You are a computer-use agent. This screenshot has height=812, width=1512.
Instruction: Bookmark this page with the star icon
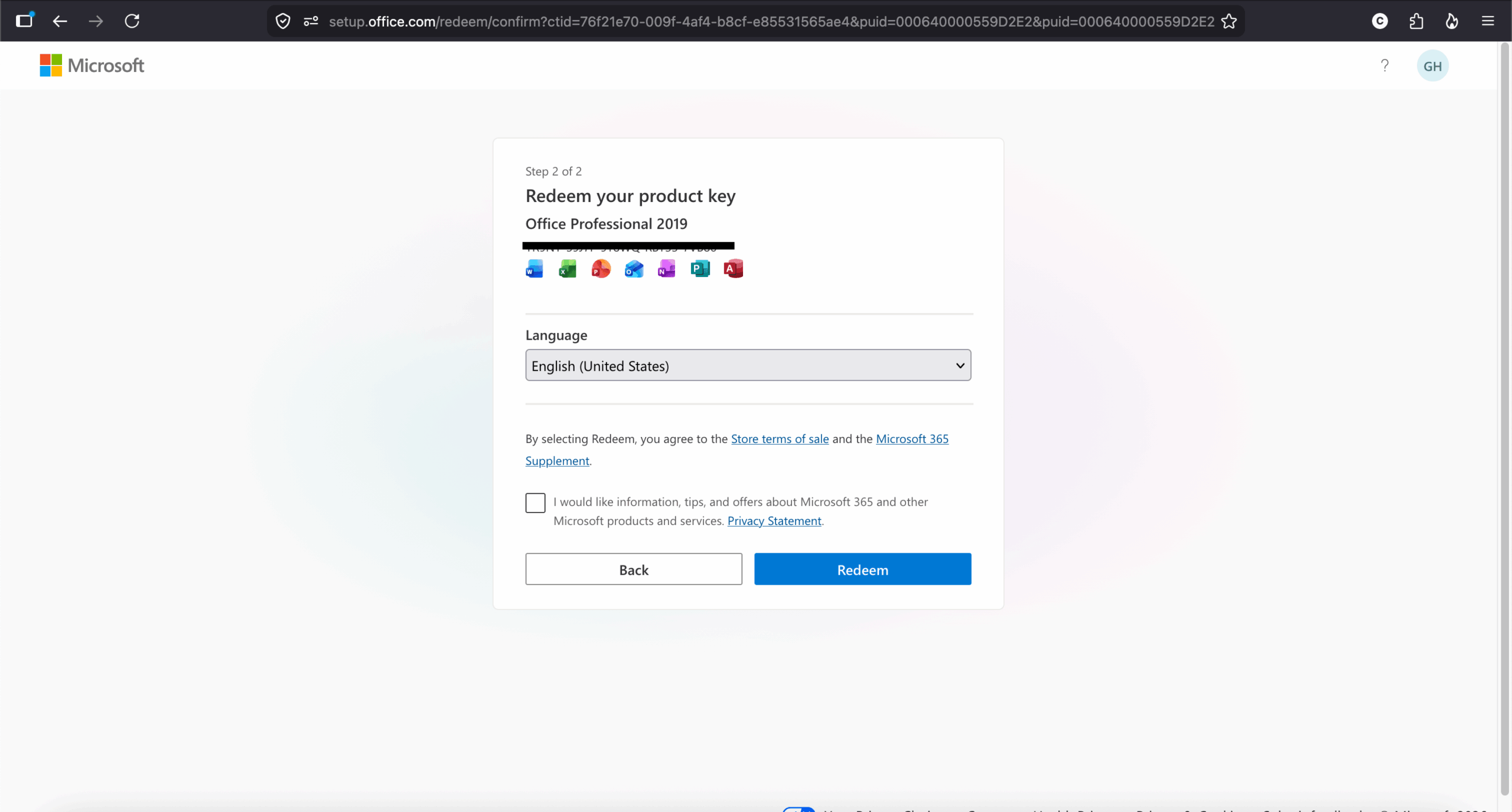1229,21
